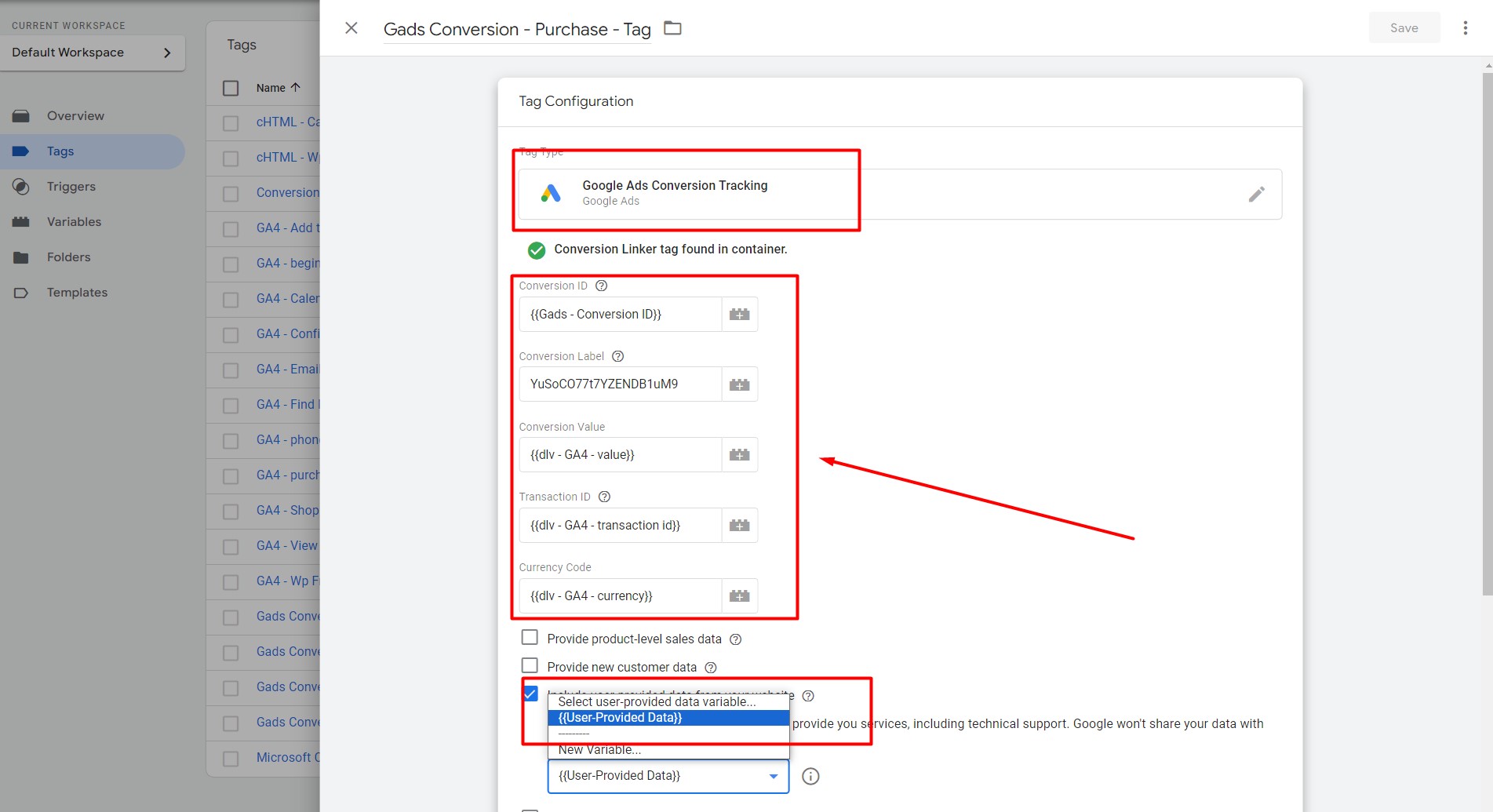This screenshot has width=1493, height=812.
Task: Open help for user-provided data option
Action: [x=808, y=696]
